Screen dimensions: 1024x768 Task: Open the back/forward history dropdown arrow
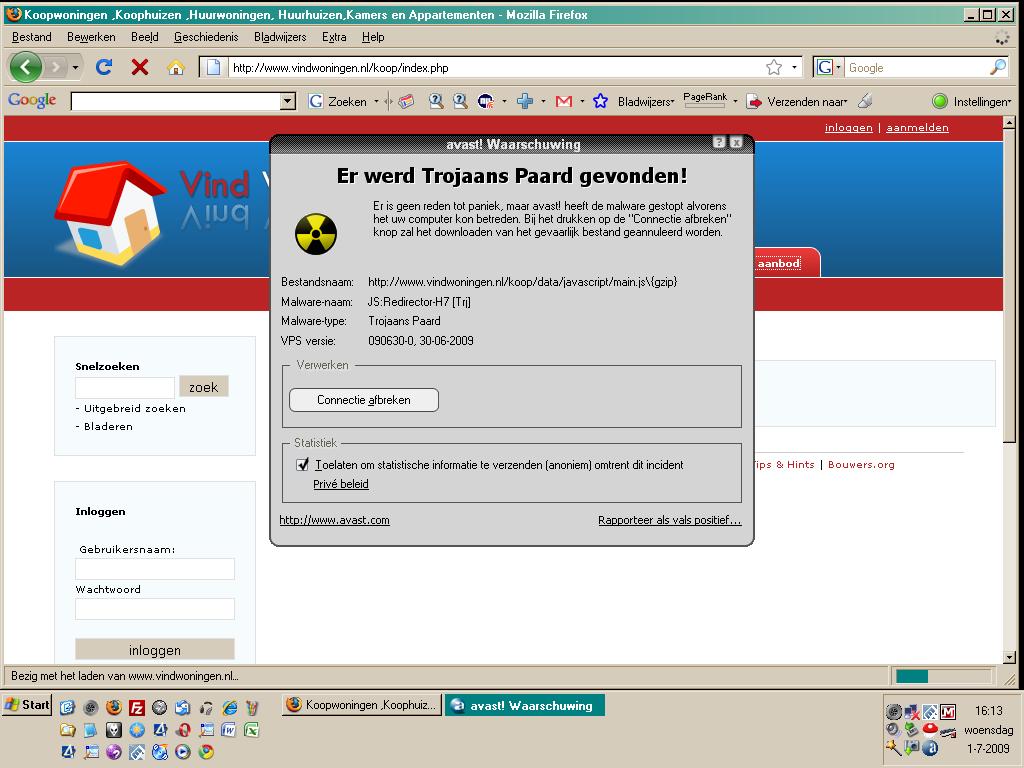point(75,67)
